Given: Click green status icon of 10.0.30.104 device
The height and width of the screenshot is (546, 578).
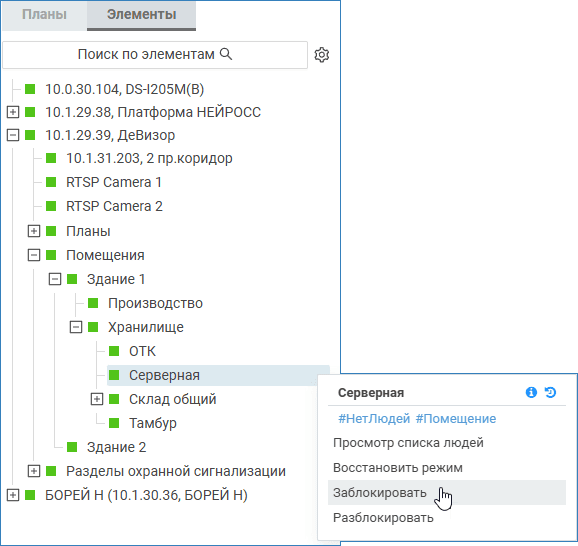Looking at the screenshot, I should pos(30,89).
